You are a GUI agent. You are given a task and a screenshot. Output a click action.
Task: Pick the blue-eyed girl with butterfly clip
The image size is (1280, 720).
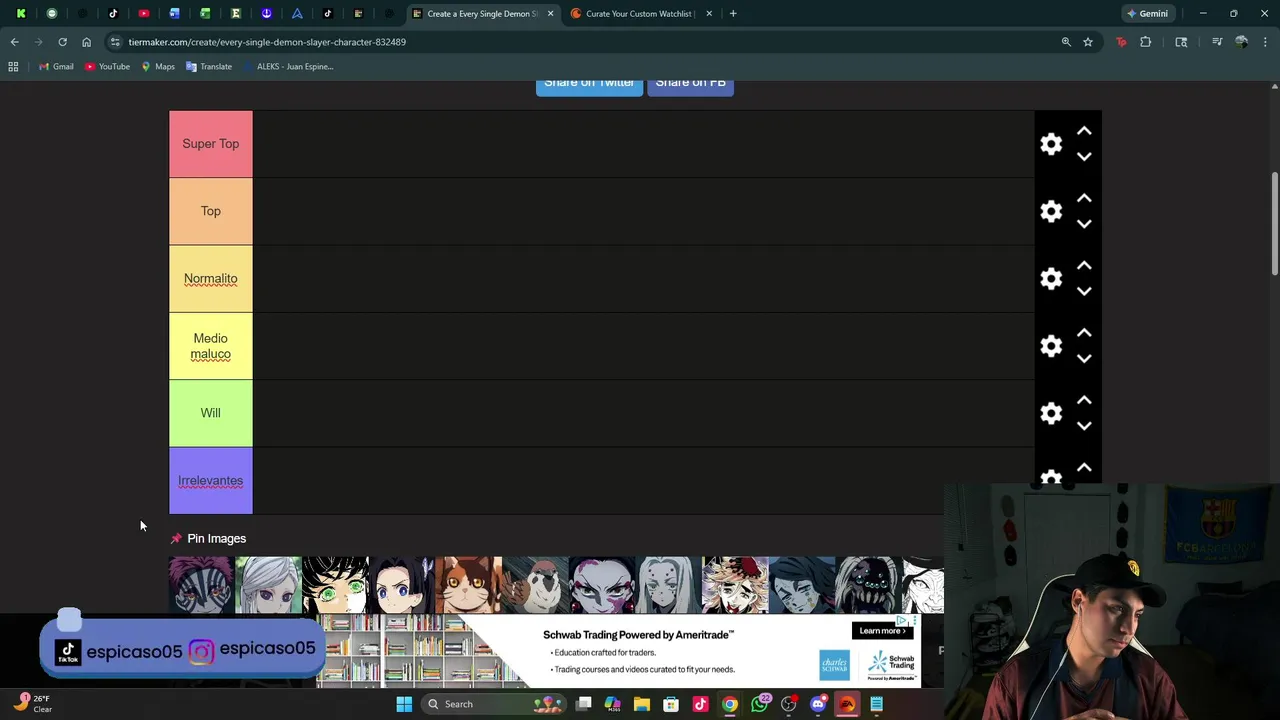pyautogui.click(x=401, y=585)
